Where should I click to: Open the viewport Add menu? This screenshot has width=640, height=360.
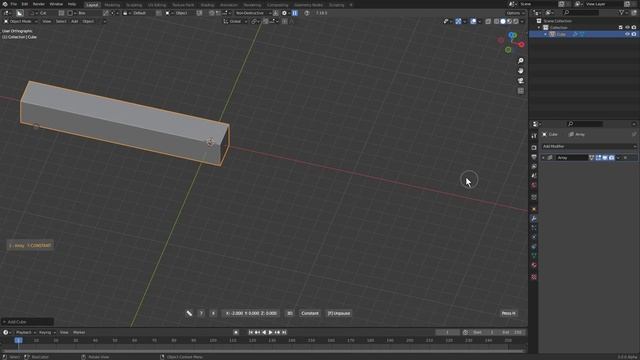(74, 21)
